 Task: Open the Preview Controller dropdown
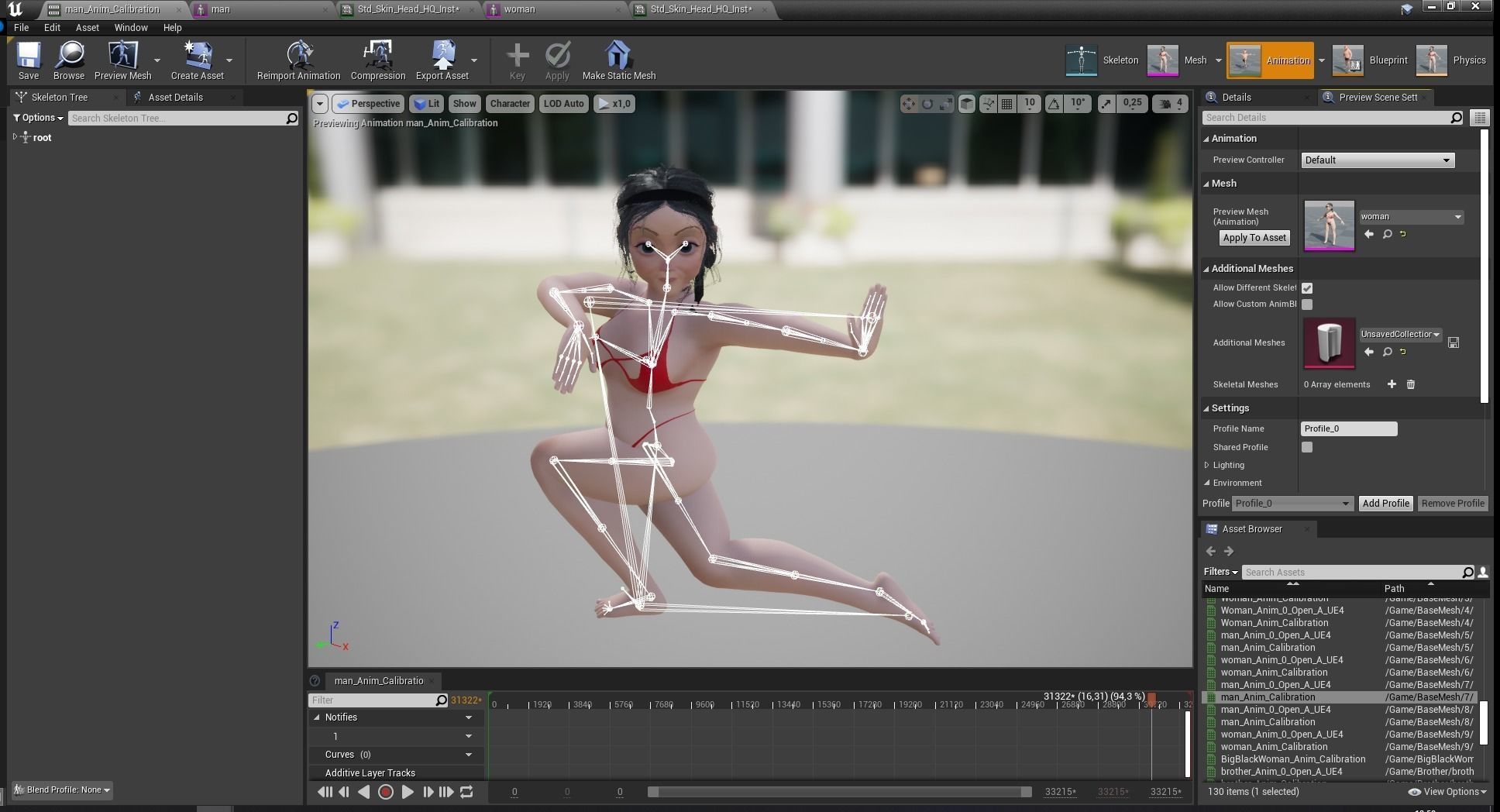pos(1377,160)
